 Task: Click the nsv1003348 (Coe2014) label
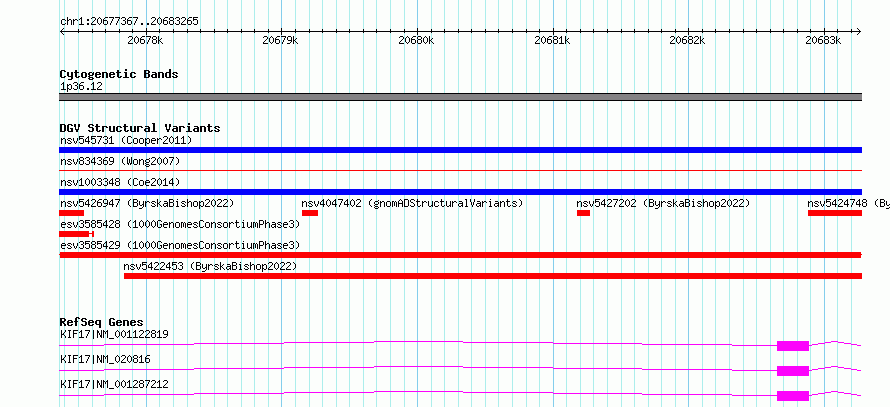pos(120,182)
